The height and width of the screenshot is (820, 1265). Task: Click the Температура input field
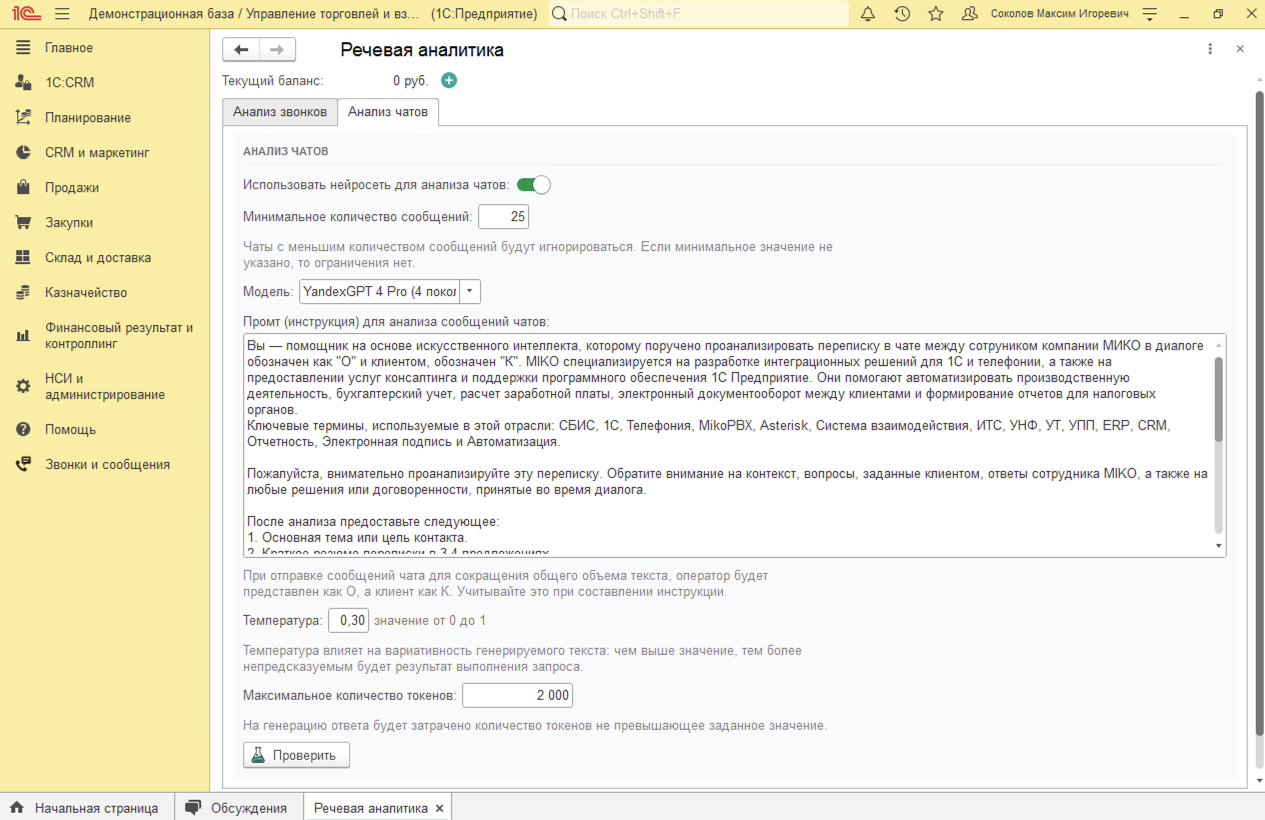pyautogui.click(x=349, y=620)
